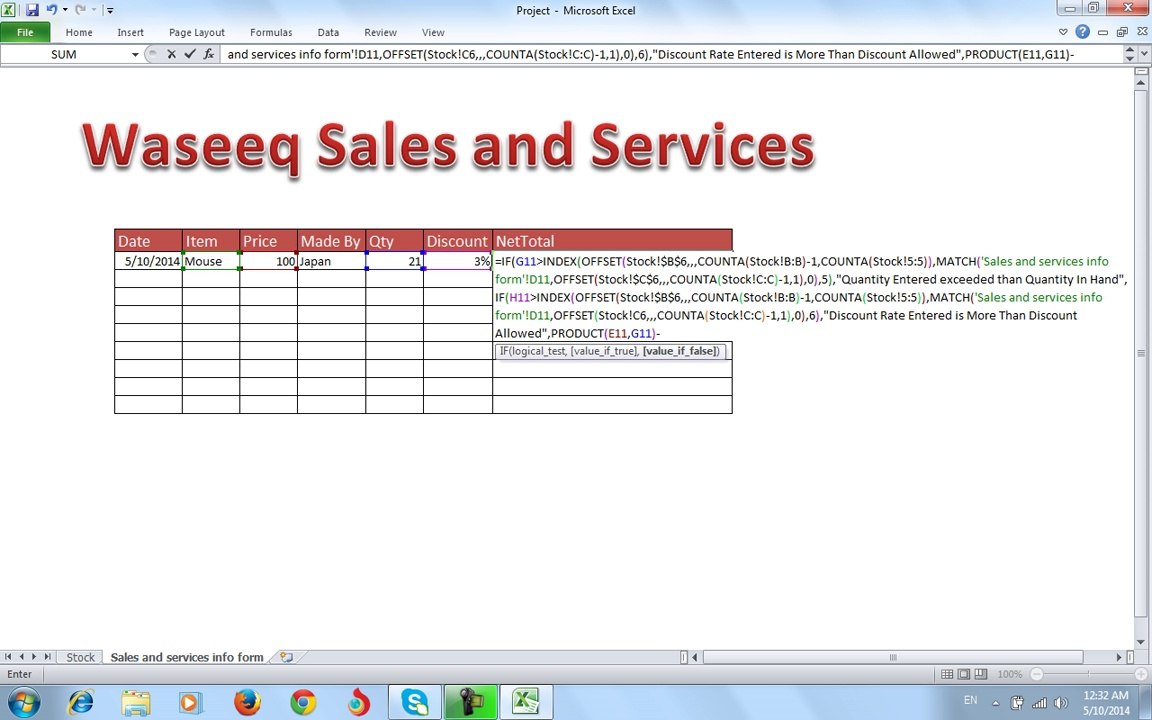
Task: Minimize the workbook window
Action: click(1103, 32)
